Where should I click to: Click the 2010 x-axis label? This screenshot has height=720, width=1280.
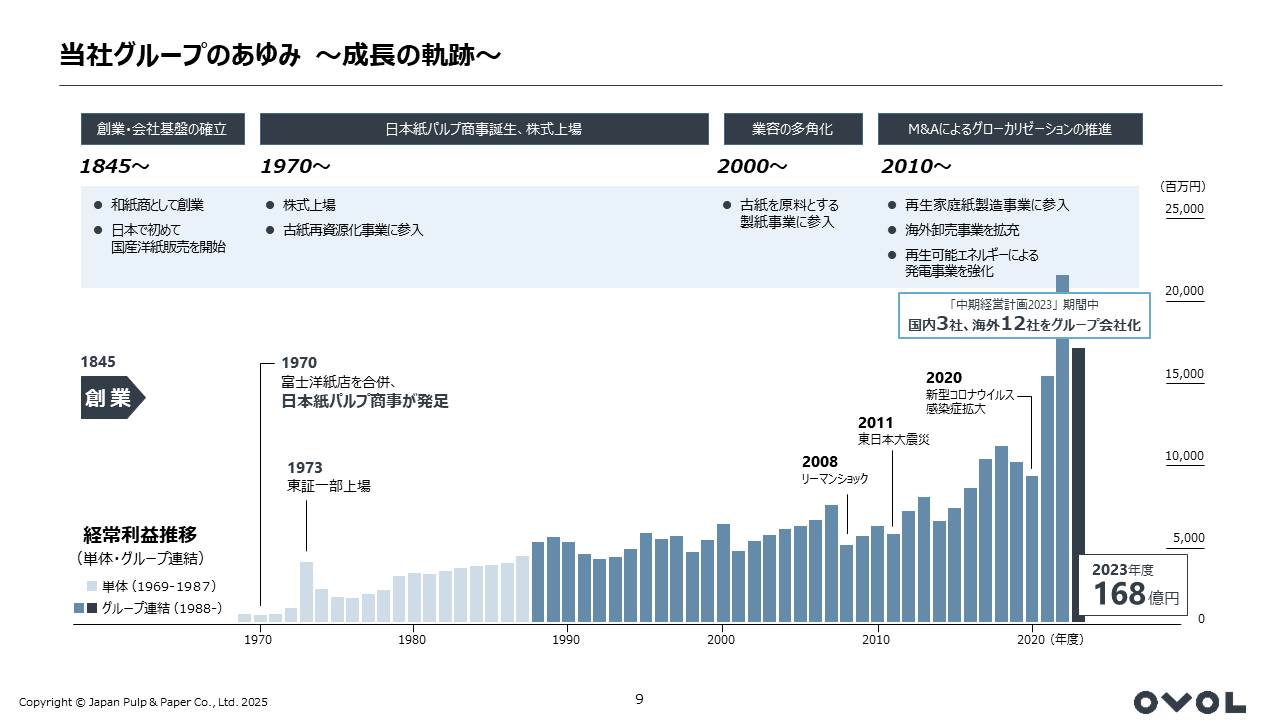pos(876,638)
